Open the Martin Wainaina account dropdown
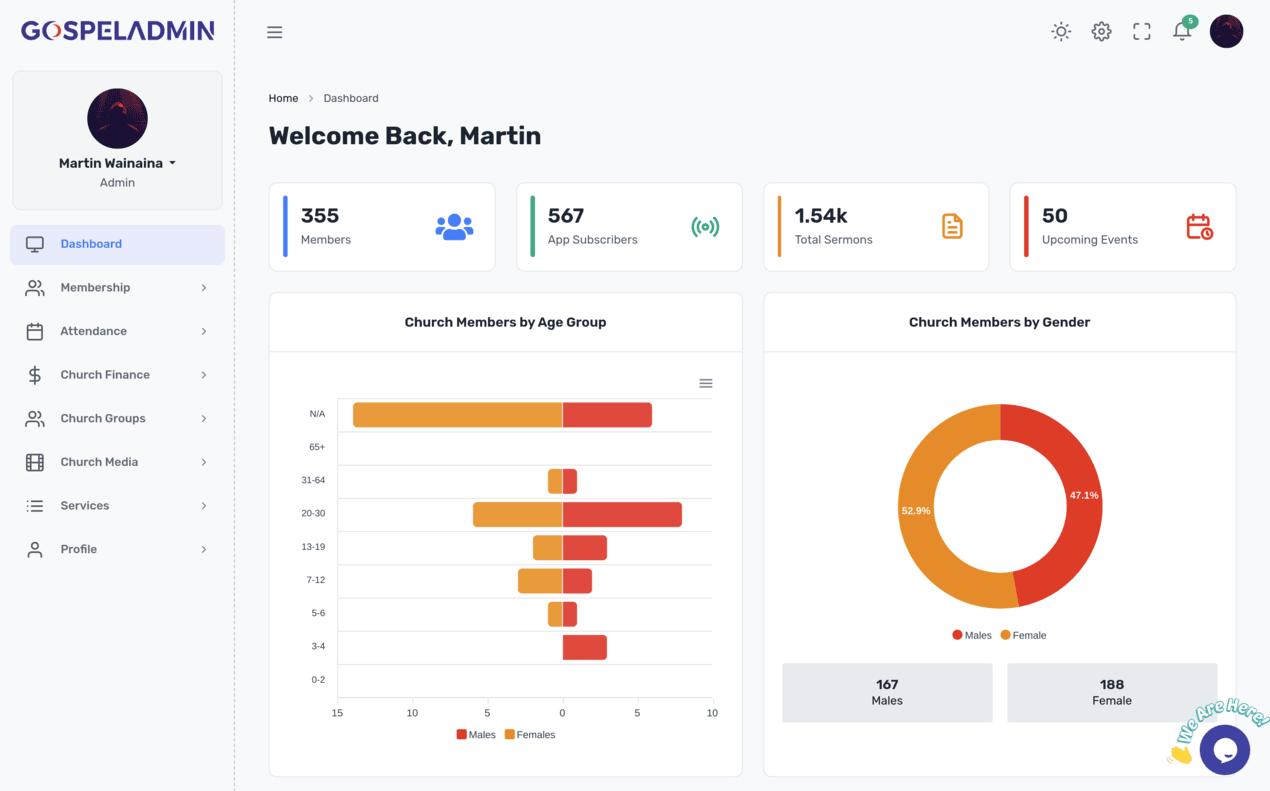Screen dimensions: 1270x791 pyautogui.click(x=117, y=162)
